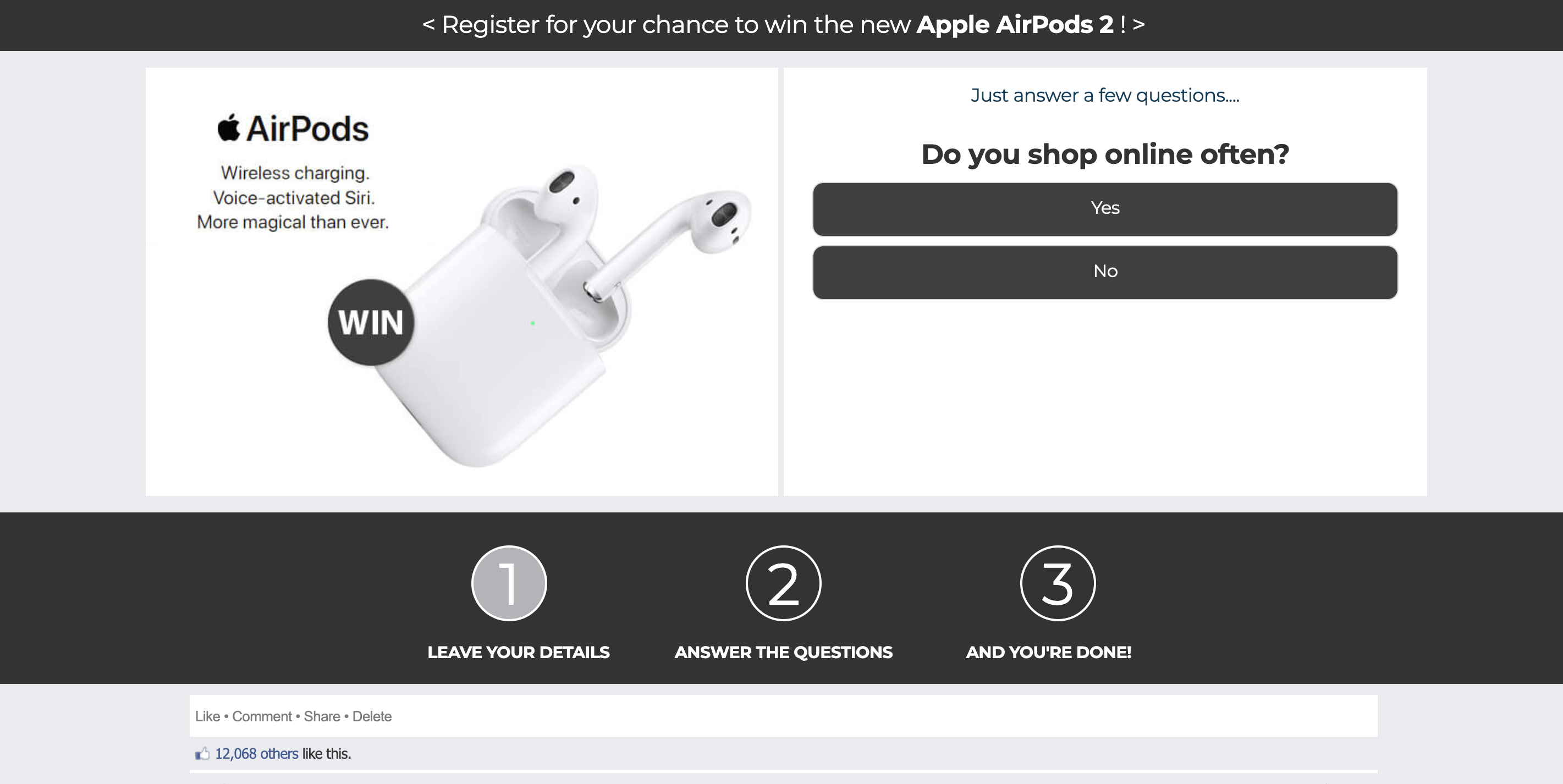The height and width of the screenshot is (784, 1563).
Task: Click the thumbs-up like icon
Action: (202, 753)
